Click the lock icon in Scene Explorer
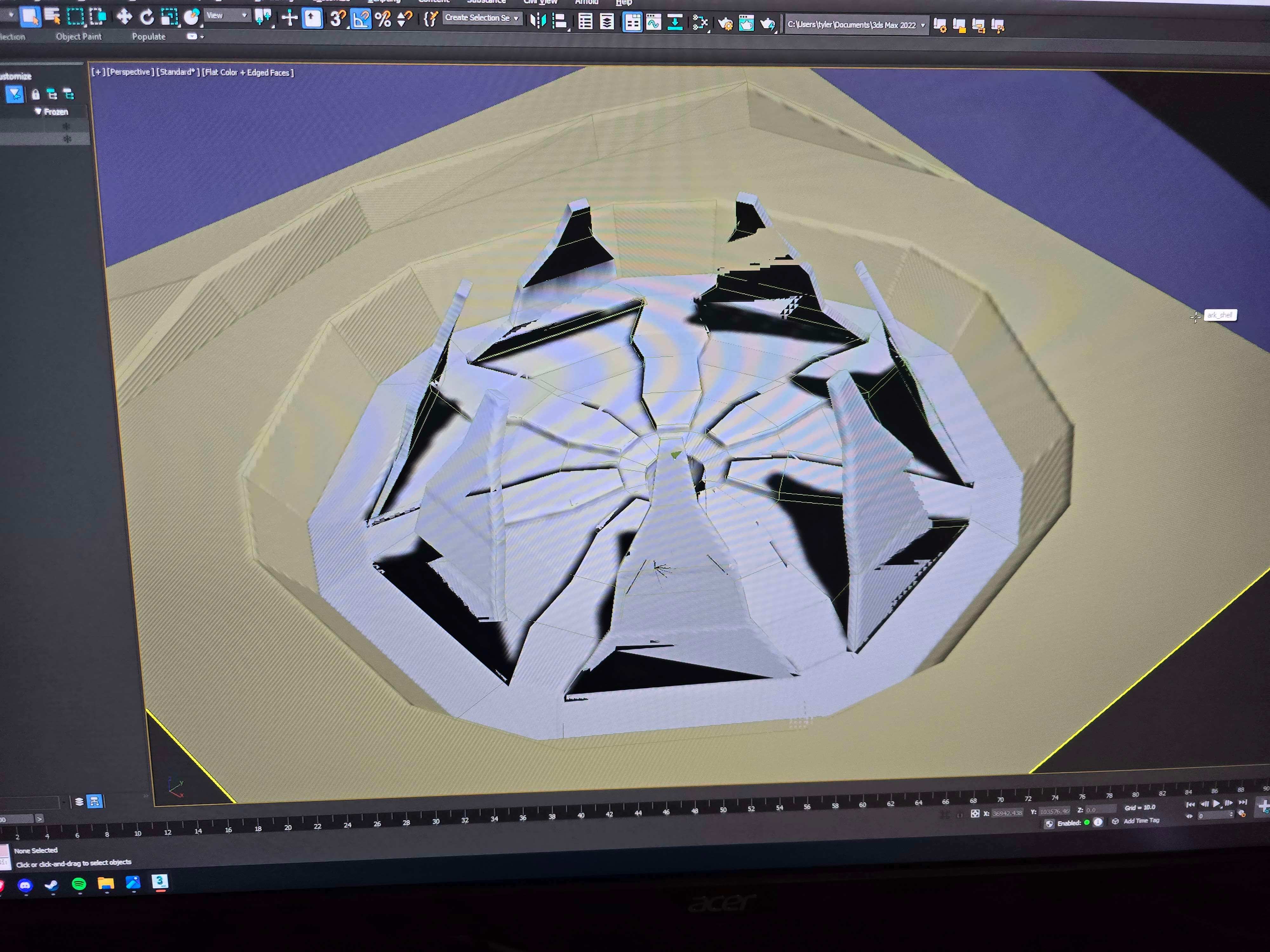This screenshot has height=952, width=1270. [x=36, y=94]
